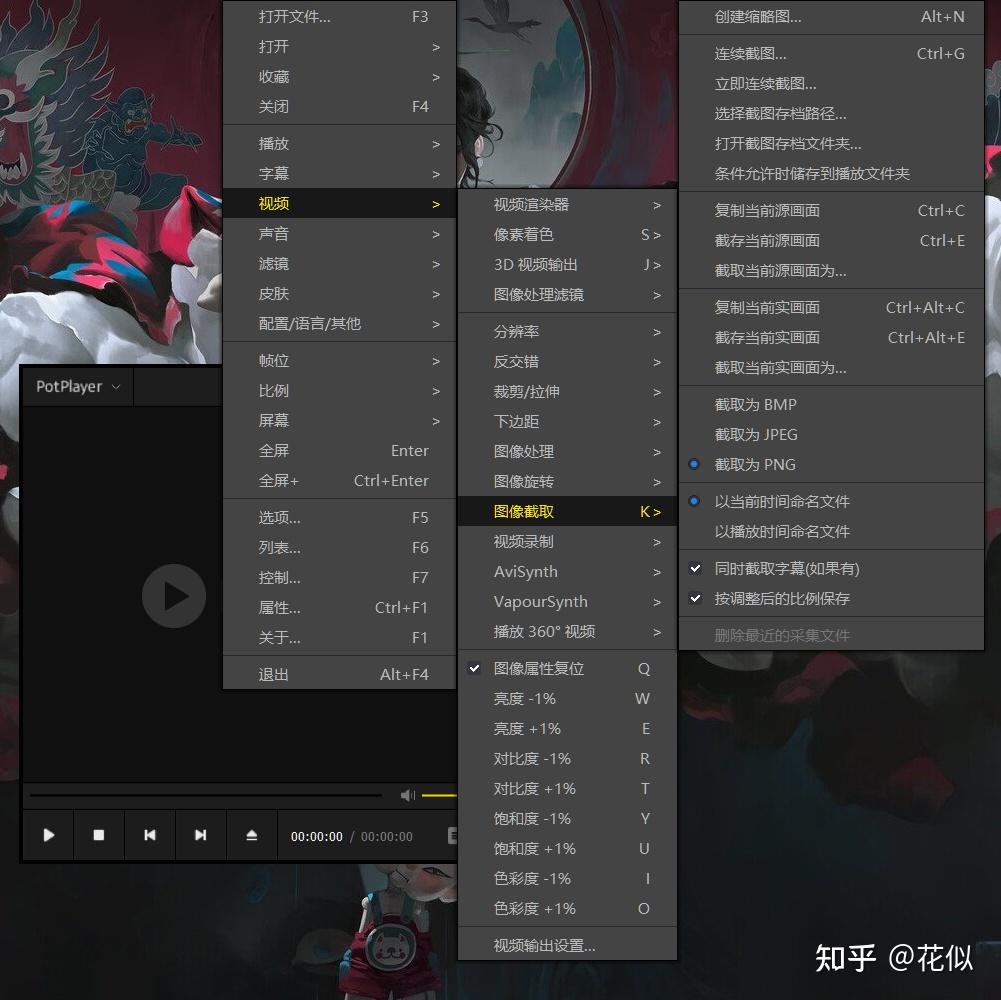This screenshot has height=1000, width=1001.
Task: Choose 以播放时间命名文件 option
Action: pos(831,532)
